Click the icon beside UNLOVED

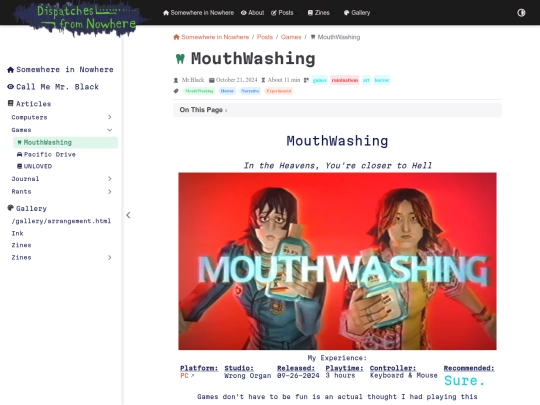click(x=20, y=166)
